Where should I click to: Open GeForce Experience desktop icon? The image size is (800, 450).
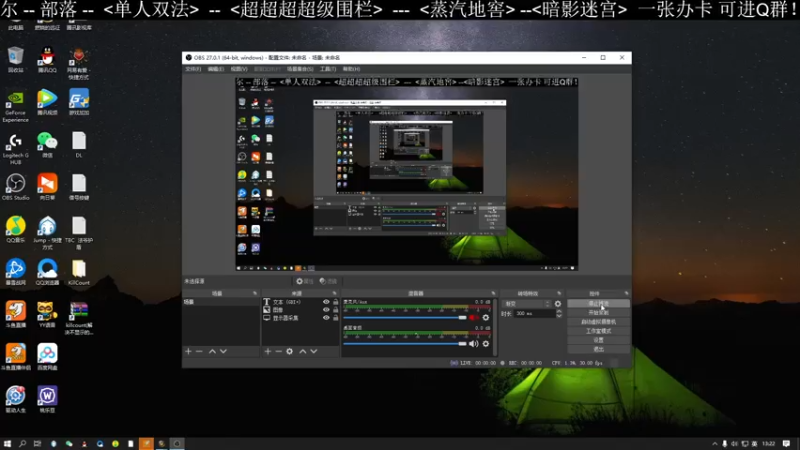(15, 106)
